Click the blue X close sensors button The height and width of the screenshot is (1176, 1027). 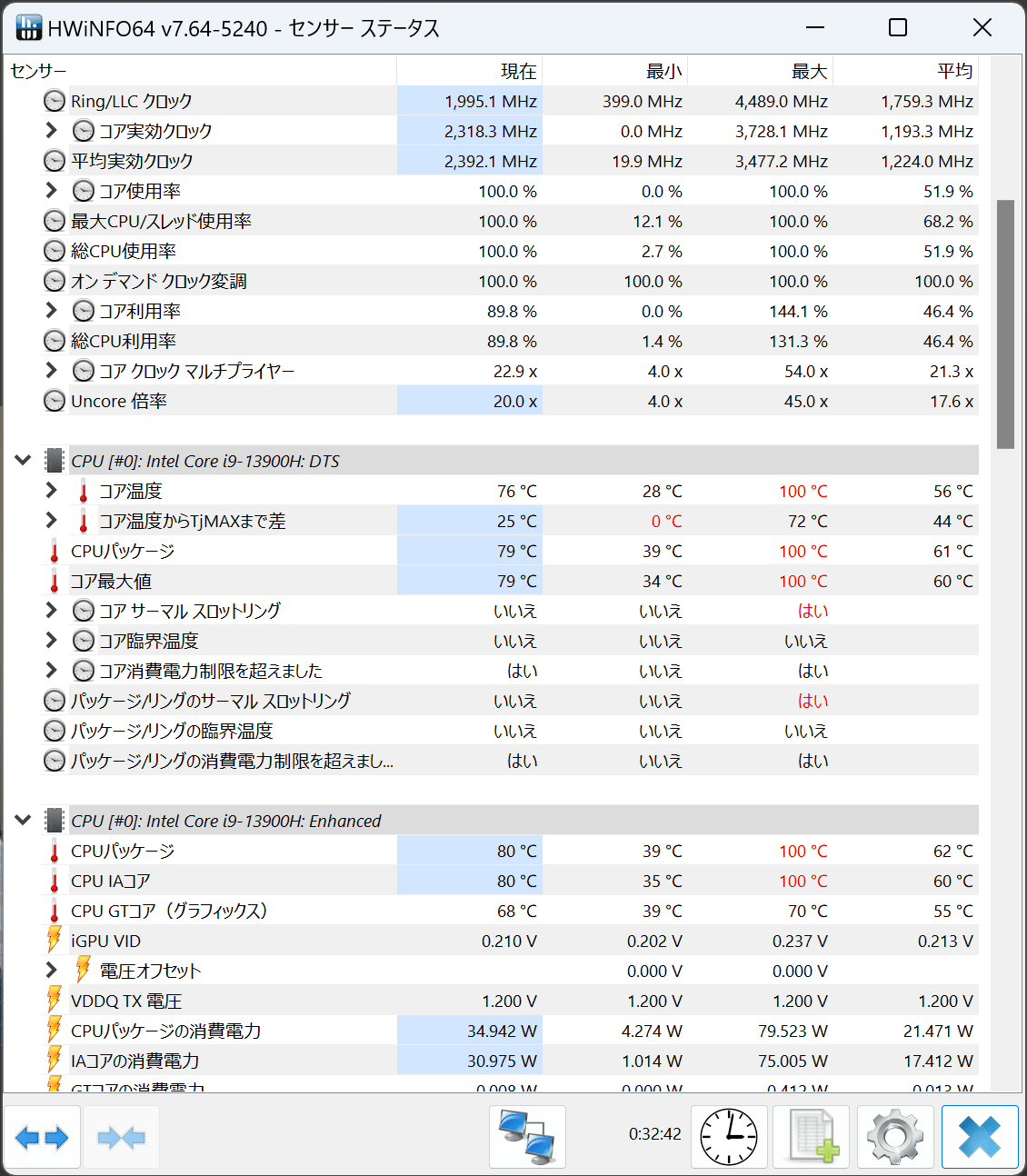[x=979, y=1137]
